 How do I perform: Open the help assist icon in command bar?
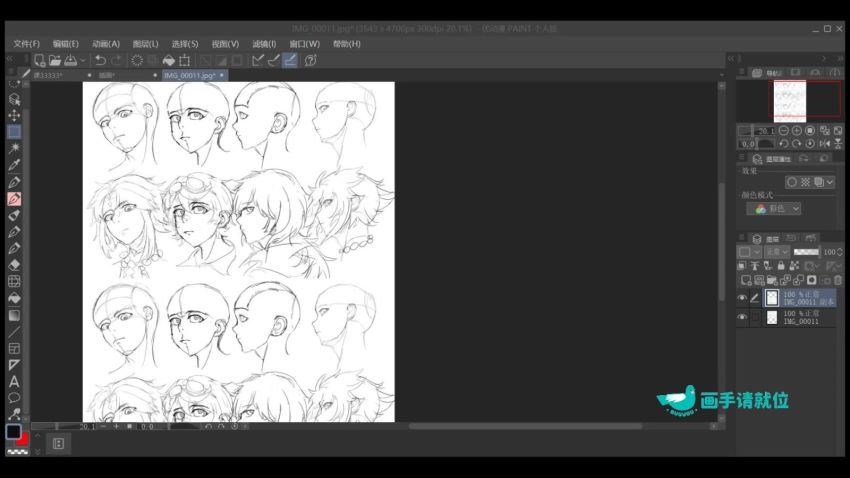[x=310, y=60]
